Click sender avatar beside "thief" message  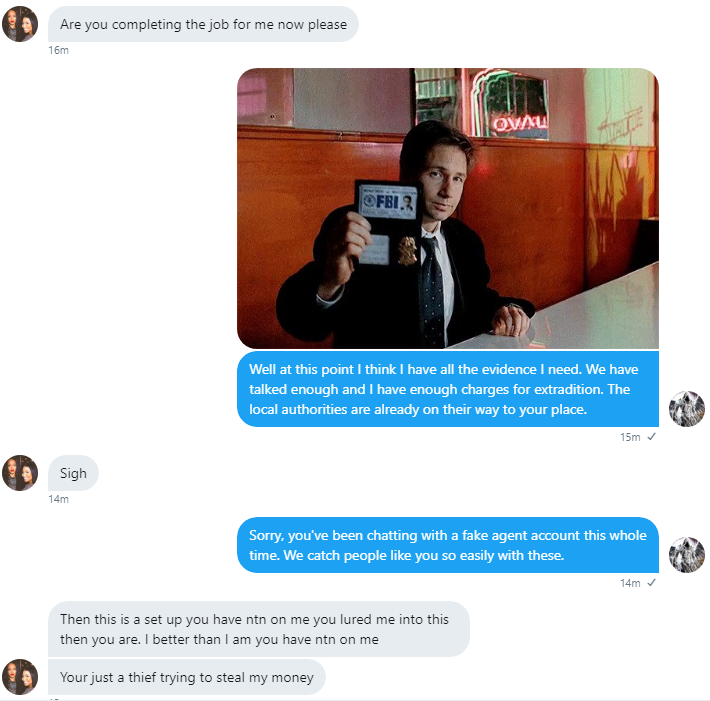coord(20,677)
